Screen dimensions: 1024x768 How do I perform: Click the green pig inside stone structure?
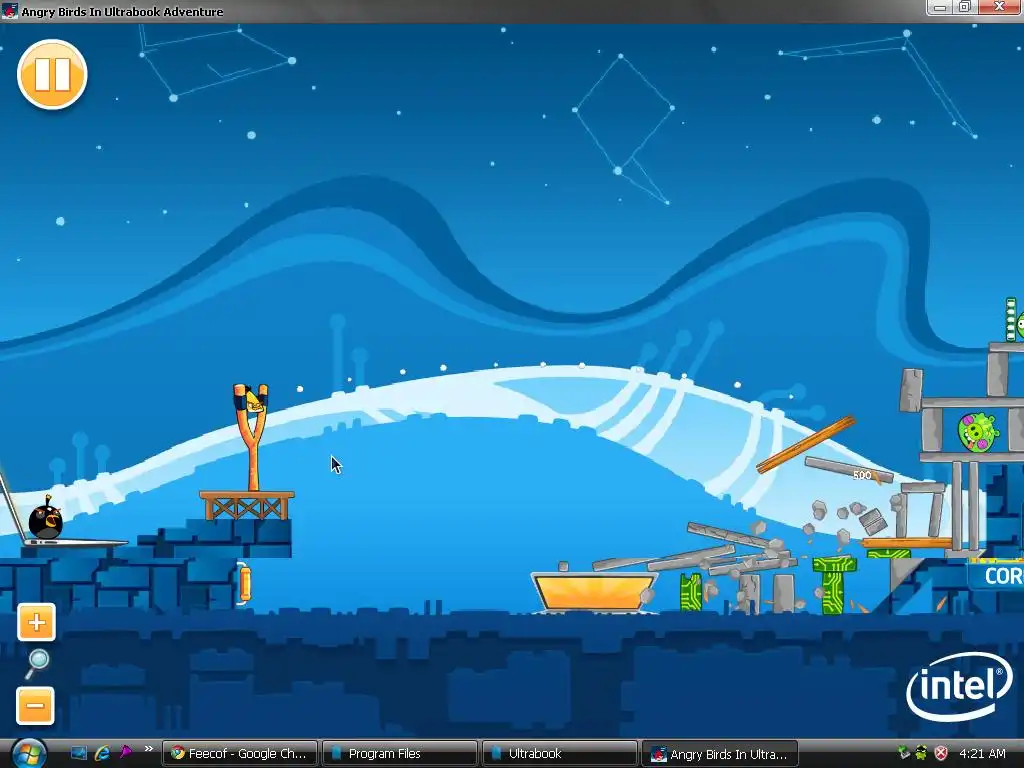[978, 432]
